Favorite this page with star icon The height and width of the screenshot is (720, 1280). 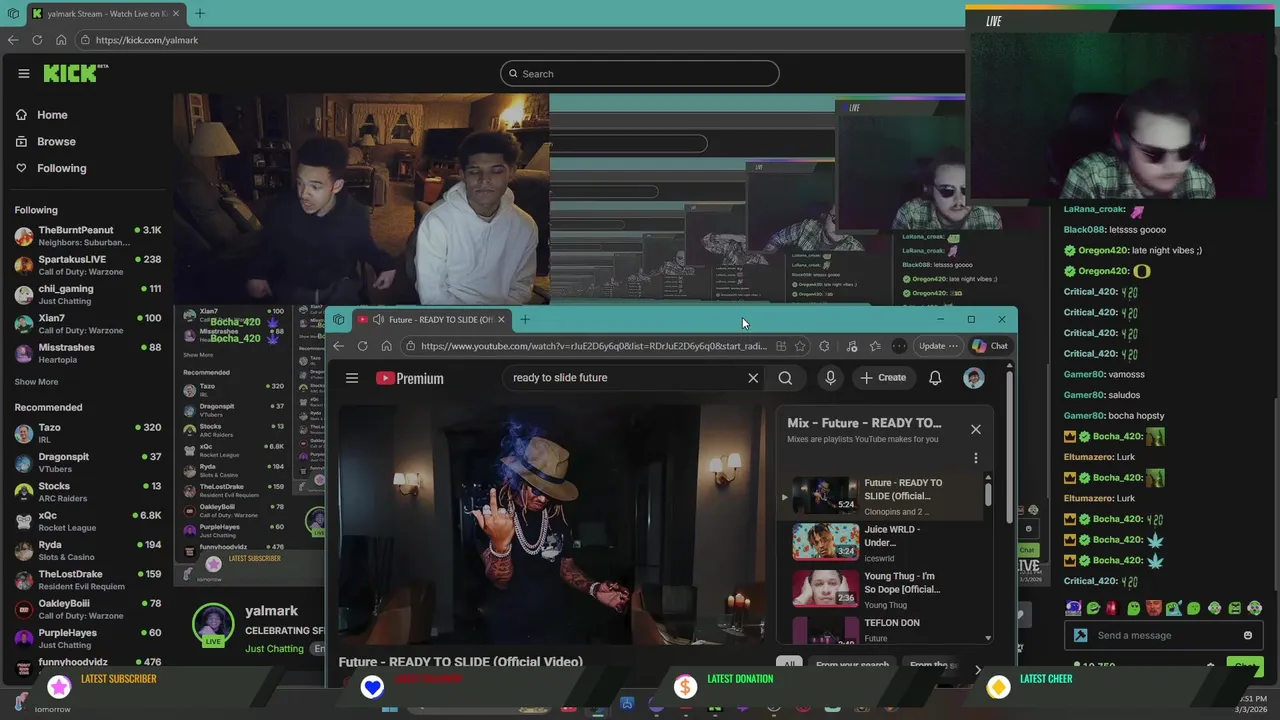[x=800, y=346]
